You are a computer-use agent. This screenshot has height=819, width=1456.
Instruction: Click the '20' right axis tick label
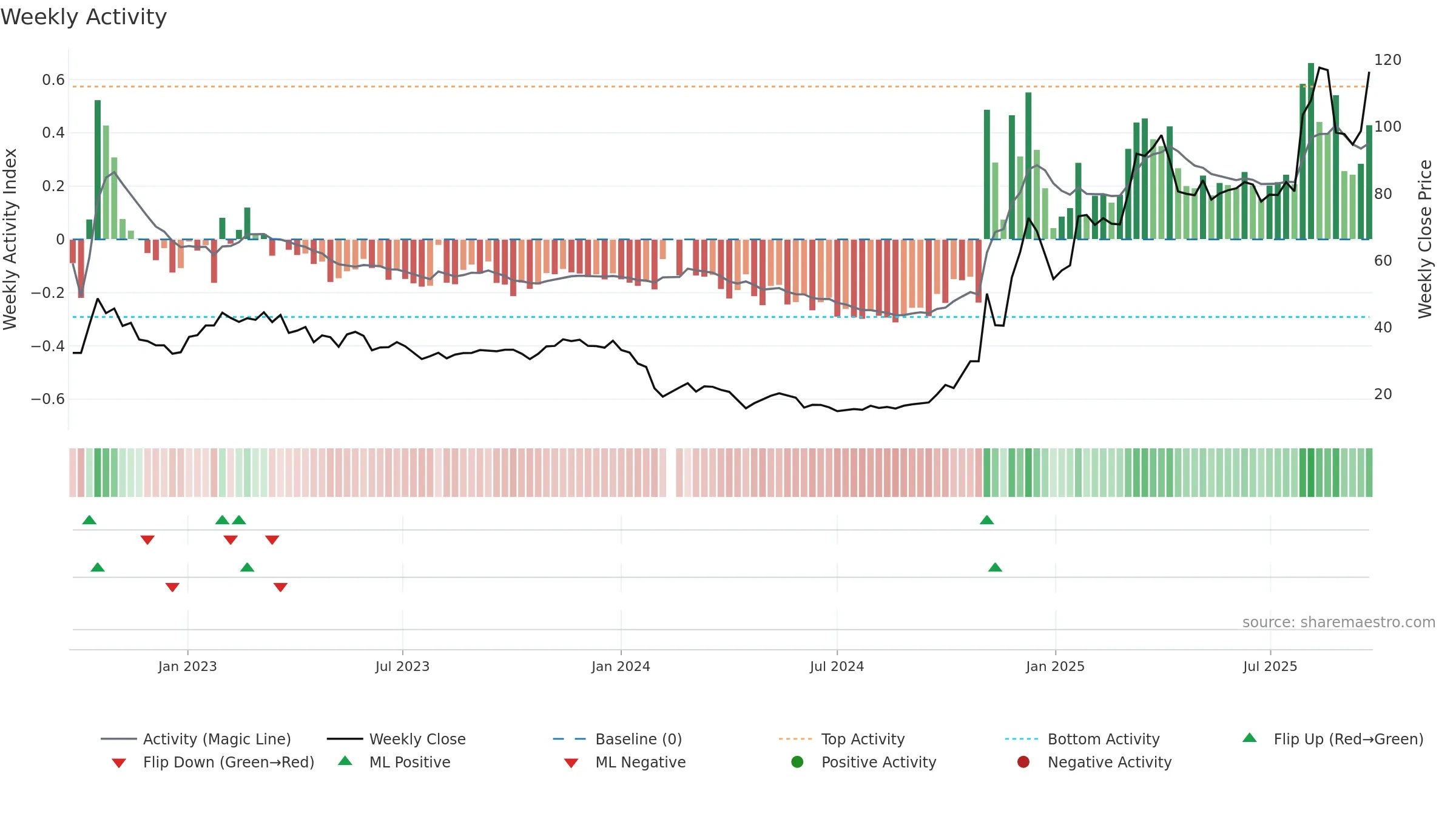tap(1383, 394)
